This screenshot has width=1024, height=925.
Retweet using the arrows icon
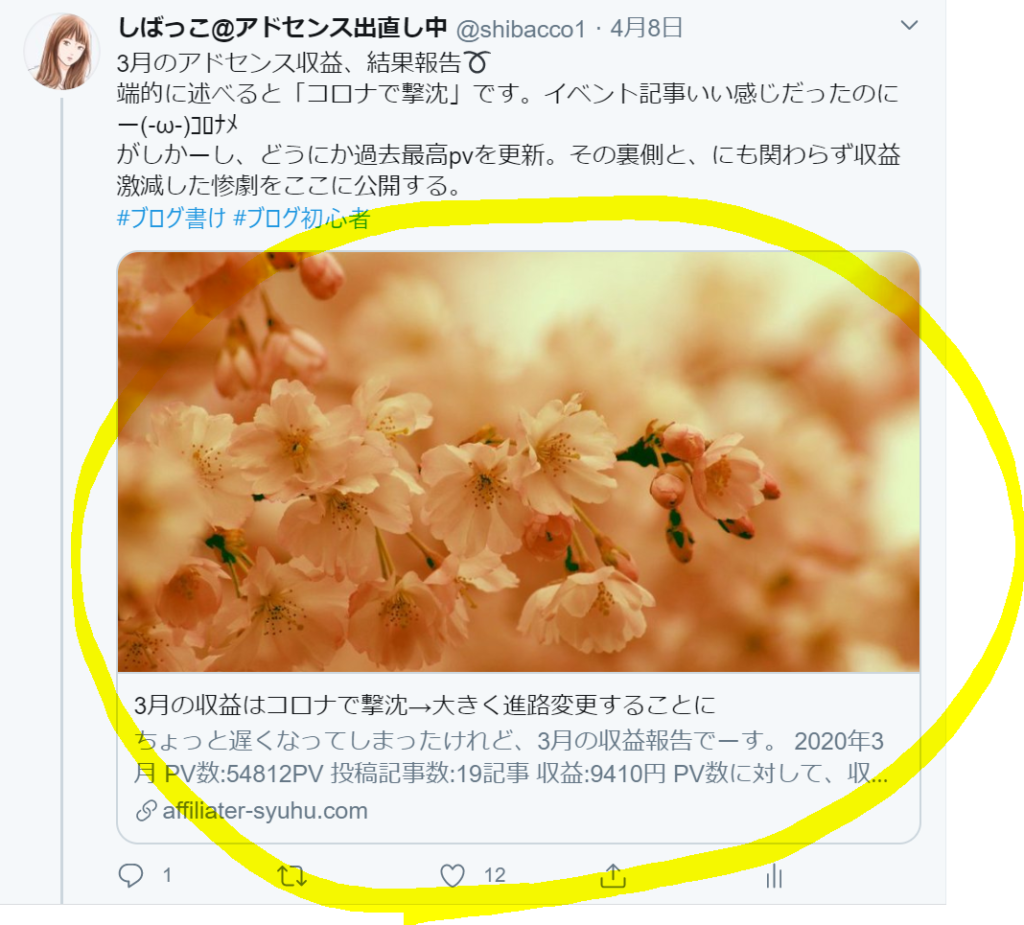pyautogui.click(x=292, y=875)
